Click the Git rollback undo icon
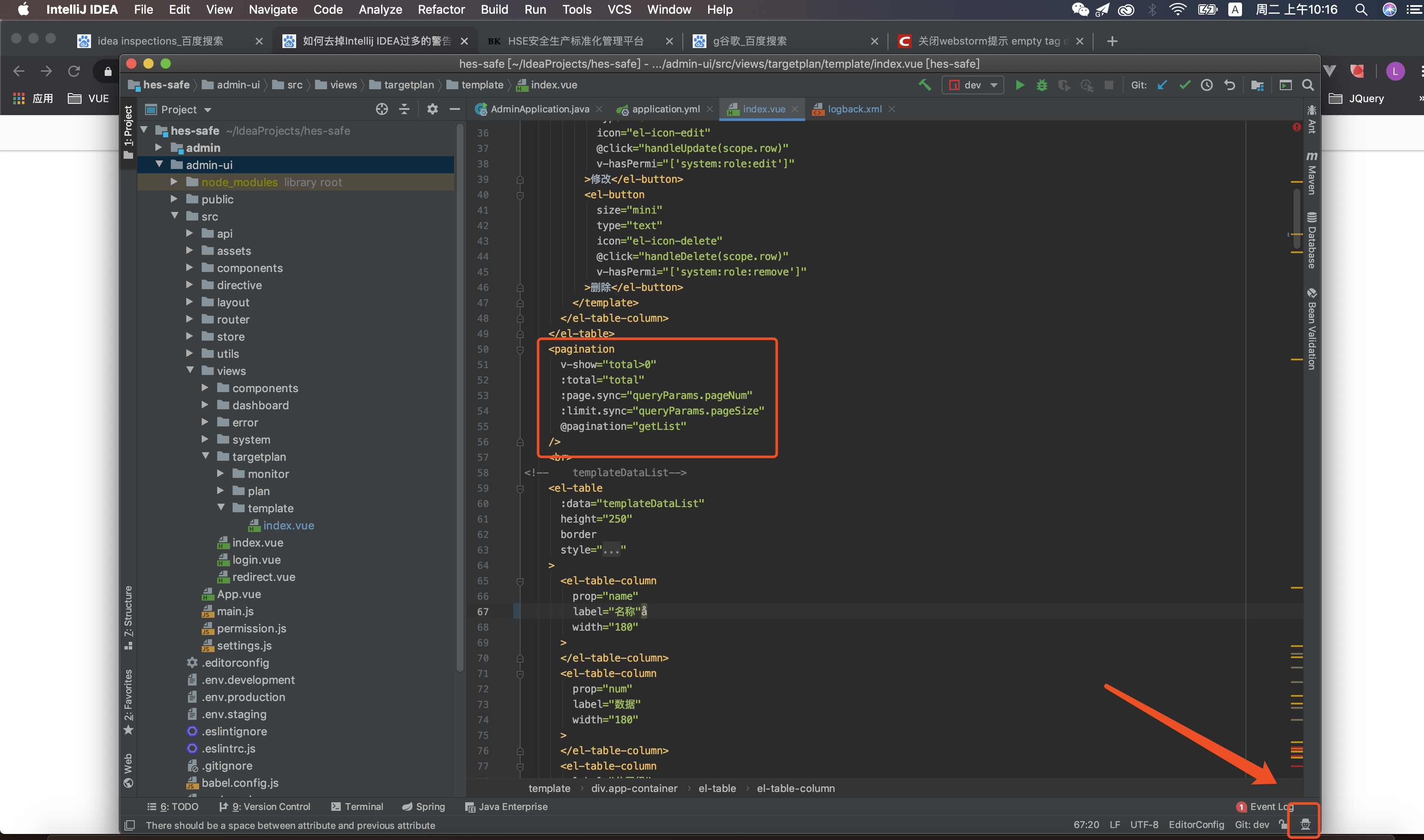The width and height of the screenshot is (1424, 840). click(x=1229, y=85)
